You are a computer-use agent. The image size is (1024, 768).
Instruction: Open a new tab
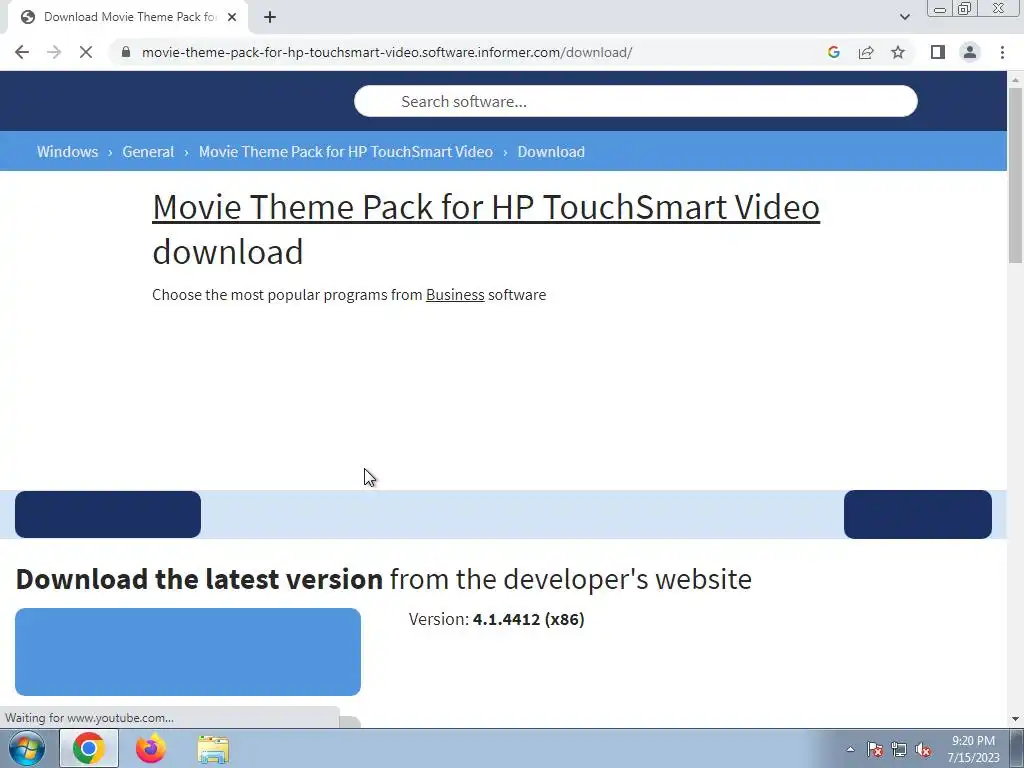point(270,17)
